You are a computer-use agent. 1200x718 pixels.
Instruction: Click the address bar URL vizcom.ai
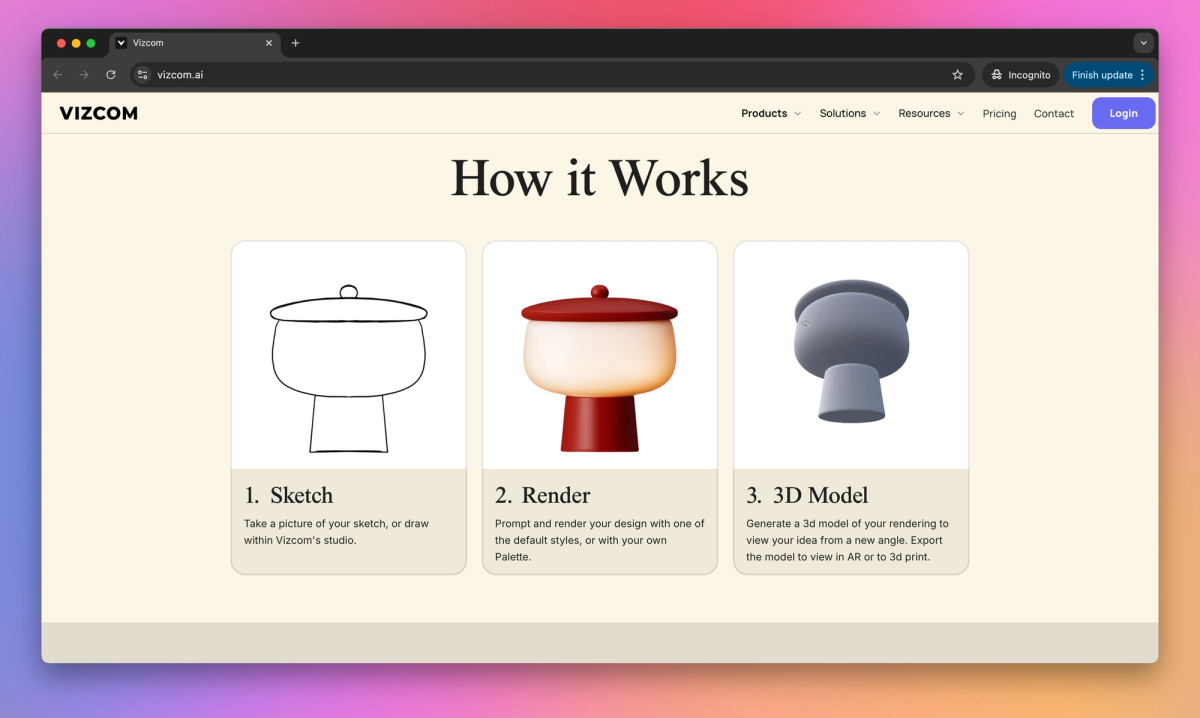coord(180,75)
